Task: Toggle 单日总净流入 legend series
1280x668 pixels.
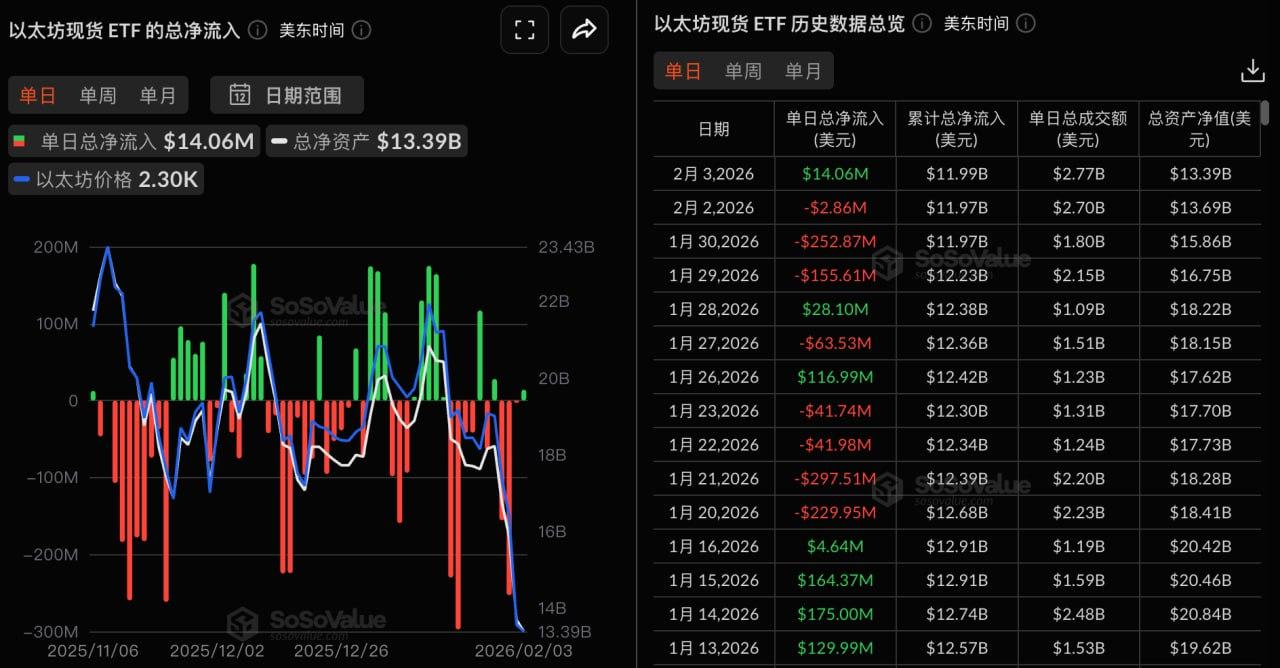Action: point(134,141)
